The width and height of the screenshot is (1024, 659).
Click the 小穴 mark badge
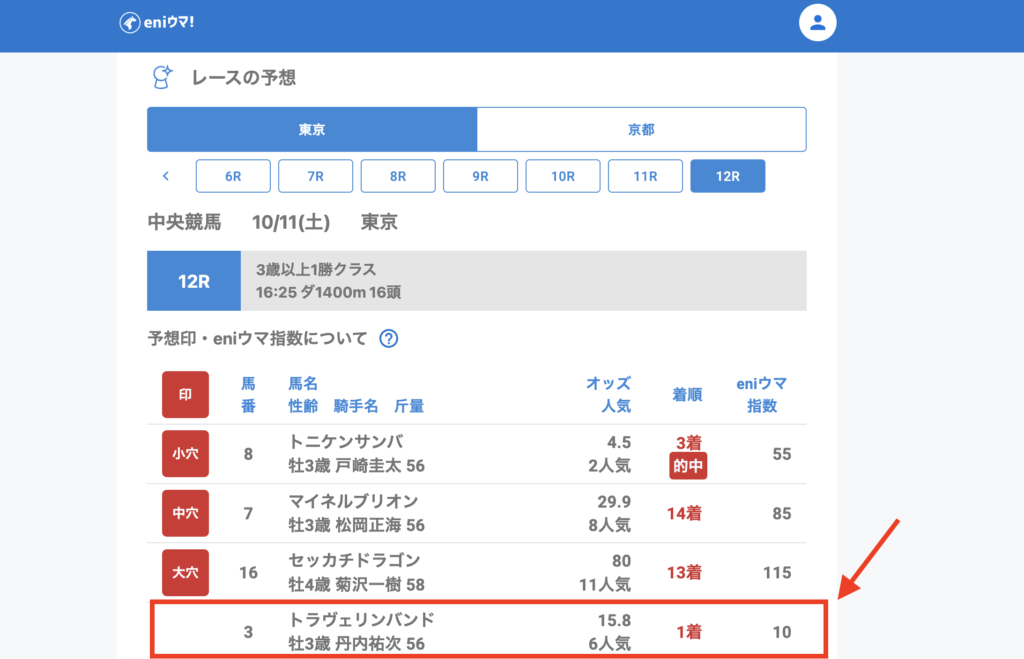point(185,454)
